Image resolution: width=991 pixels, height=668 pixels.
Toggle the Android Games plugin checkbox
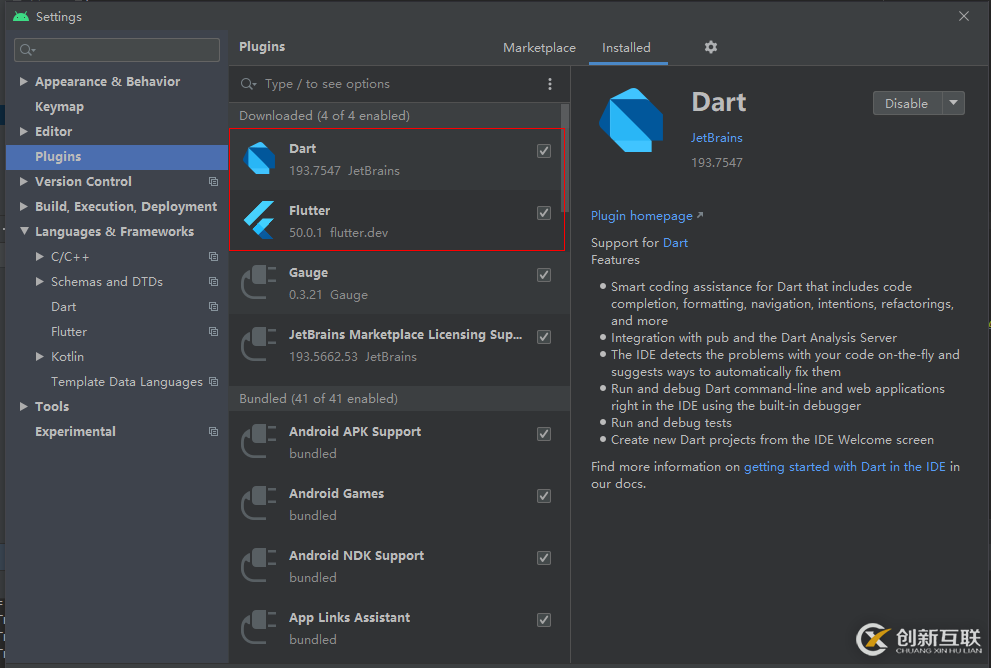tap(544, 496)
